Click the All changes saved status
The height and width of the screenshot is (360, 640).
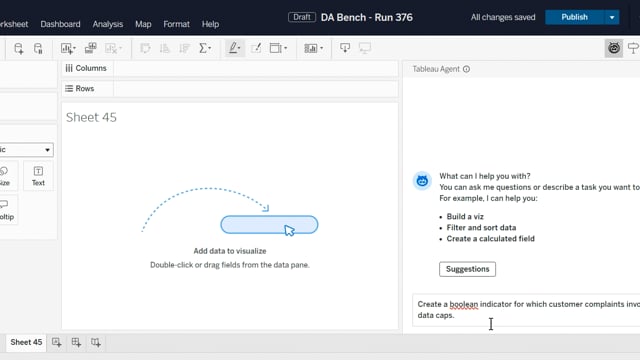click(503, 17)
